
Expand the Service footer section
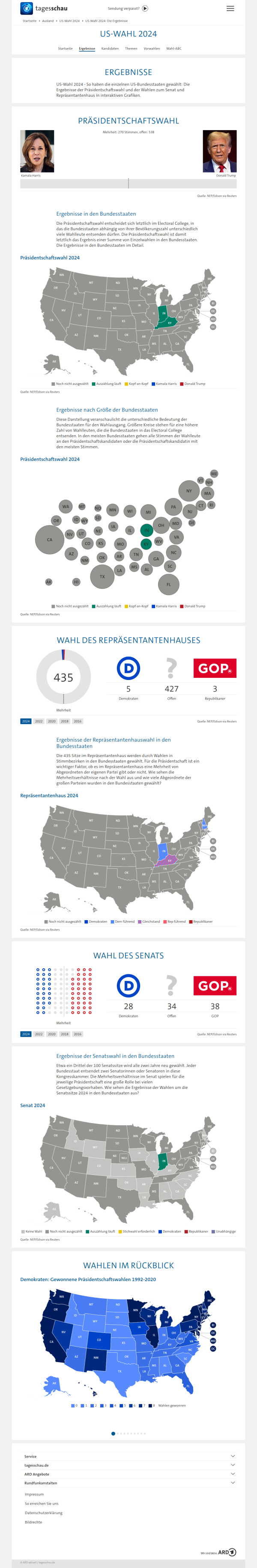233,1456
